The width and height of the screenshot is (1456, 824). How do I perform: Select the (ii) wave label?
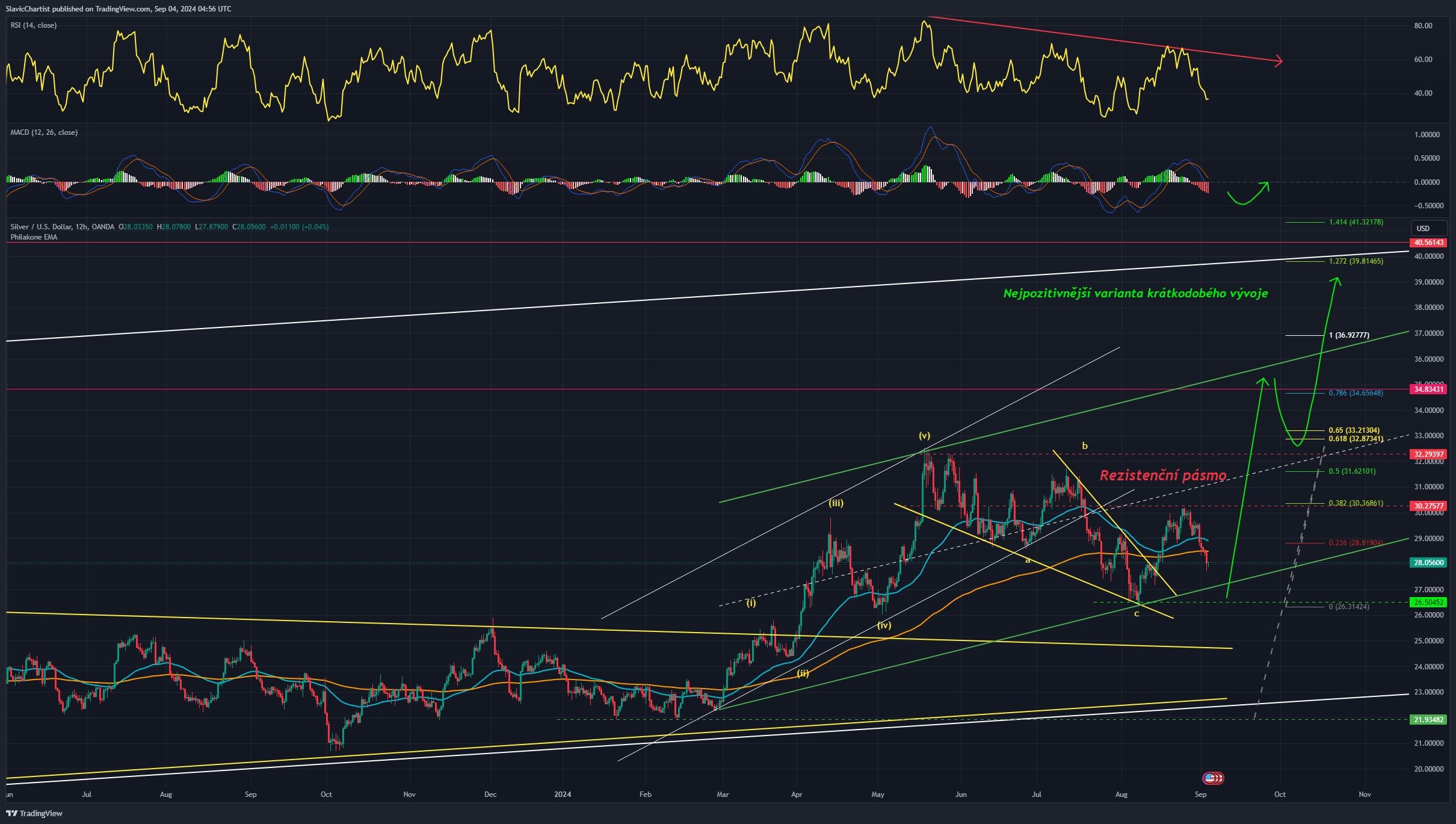(x=803, y=674)
